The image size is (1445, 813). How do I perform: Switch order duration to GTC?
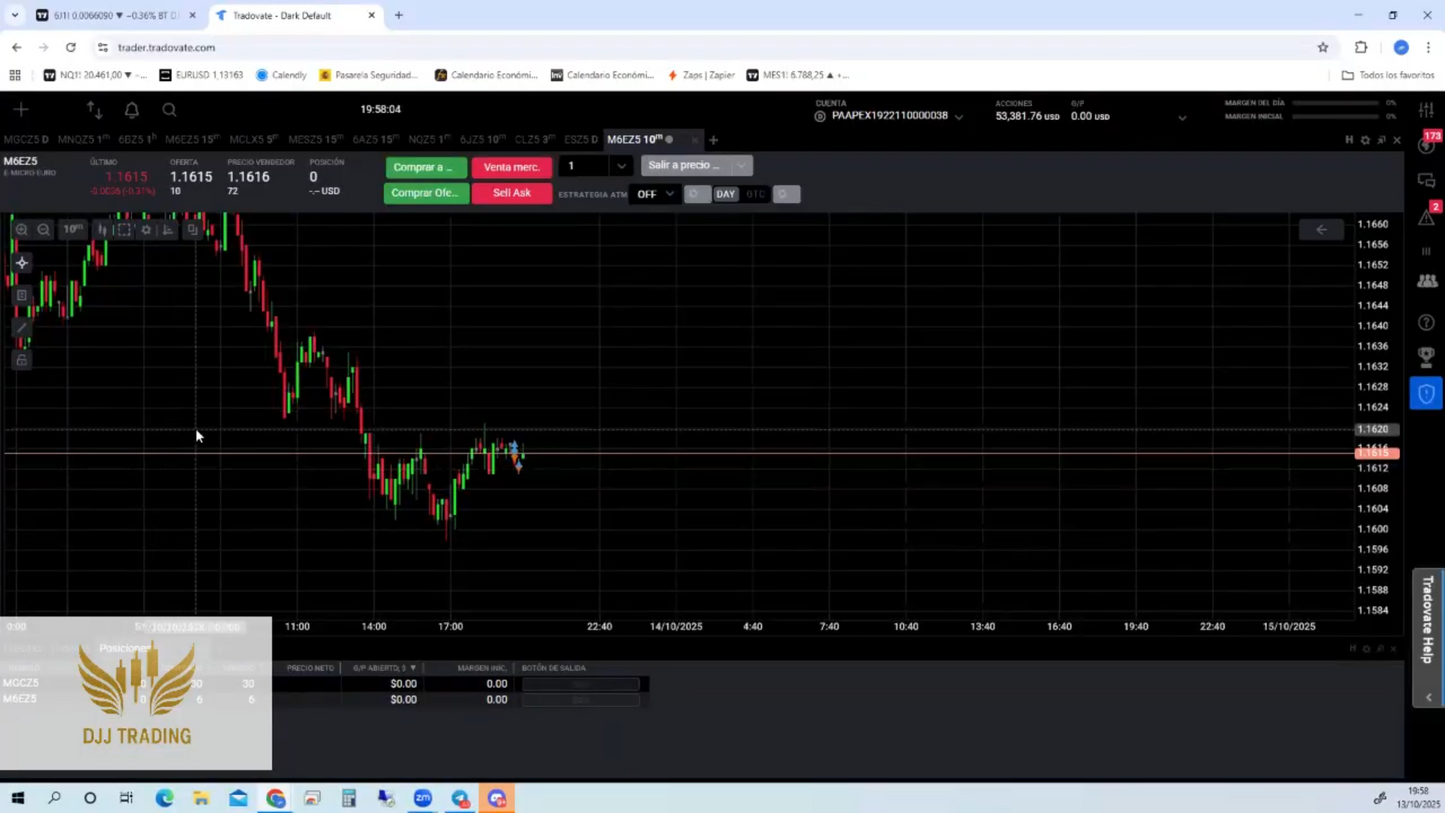756,194
